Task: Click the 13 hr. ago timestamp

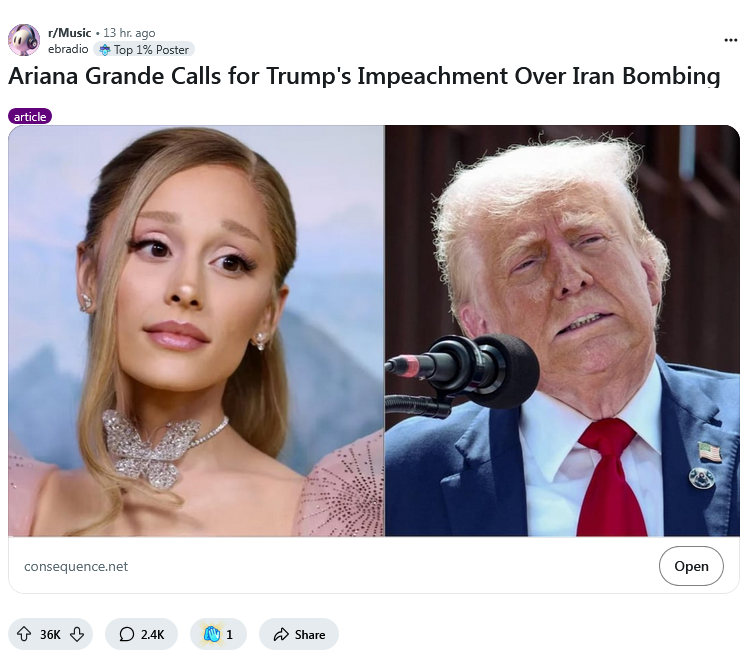Action: point(129,33)
